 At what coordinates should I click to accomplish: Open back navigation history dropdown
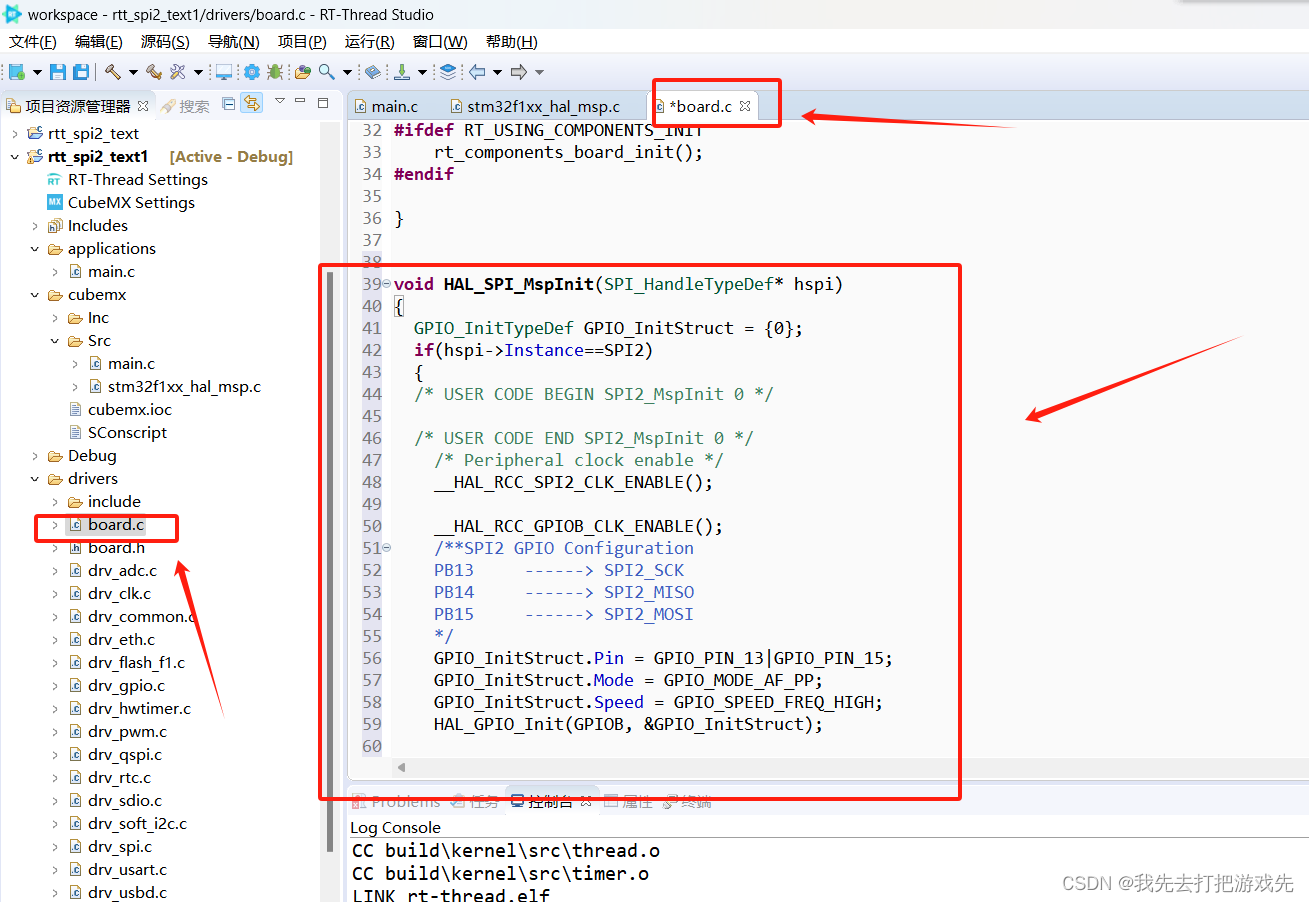497,72
